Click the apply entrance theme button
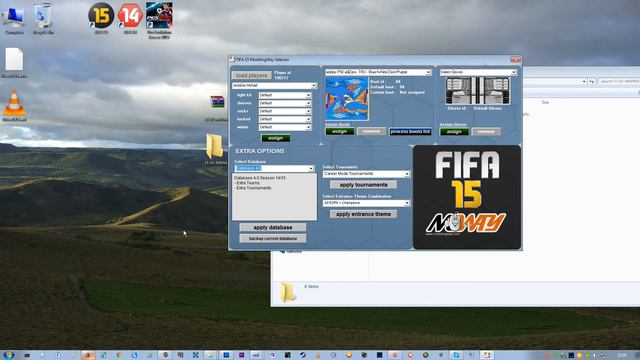Image resolution: width=640 pixels, height=360 pixels. (363, 214)
